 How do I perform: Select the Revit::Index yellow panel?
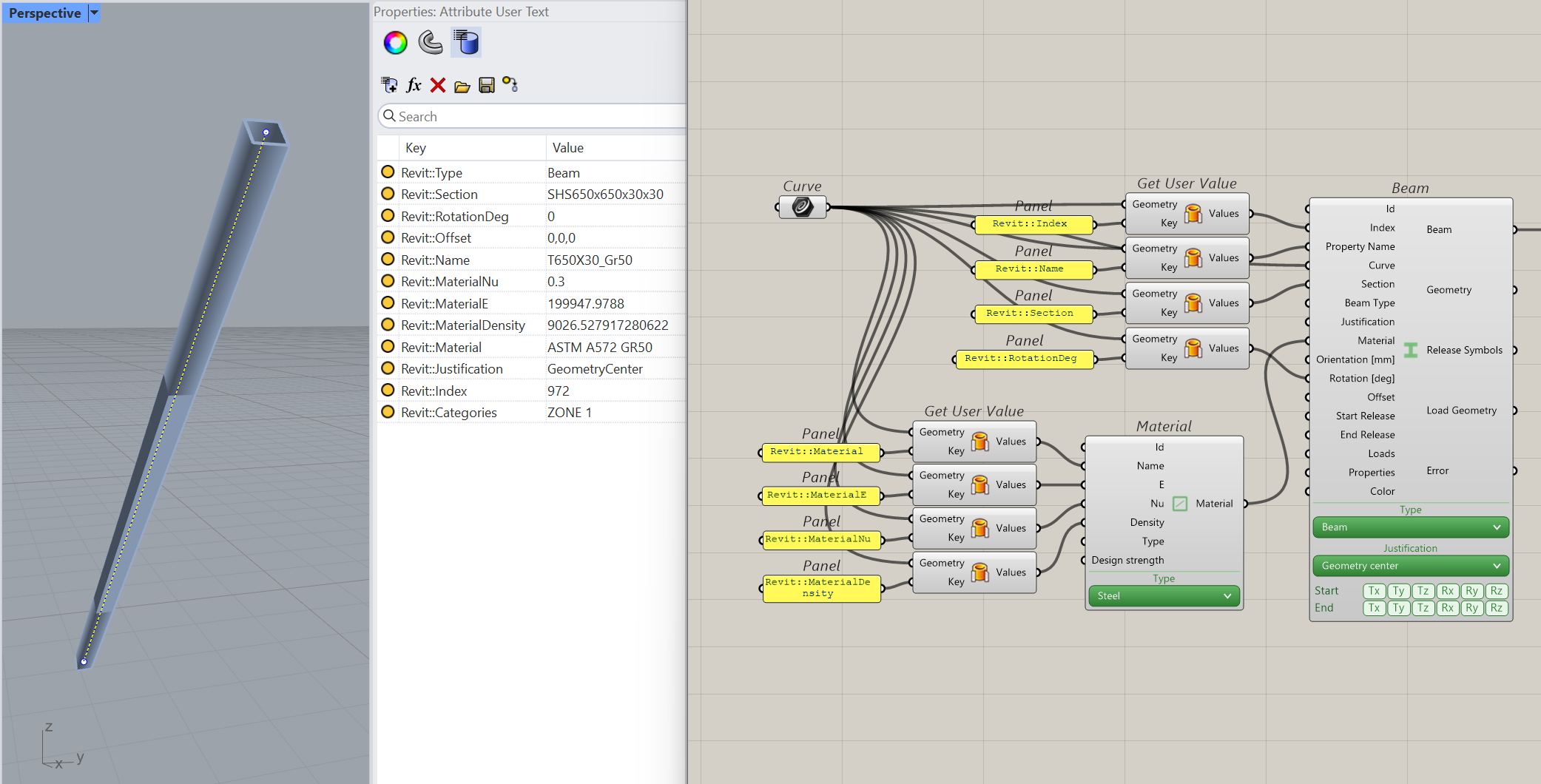1033,224
